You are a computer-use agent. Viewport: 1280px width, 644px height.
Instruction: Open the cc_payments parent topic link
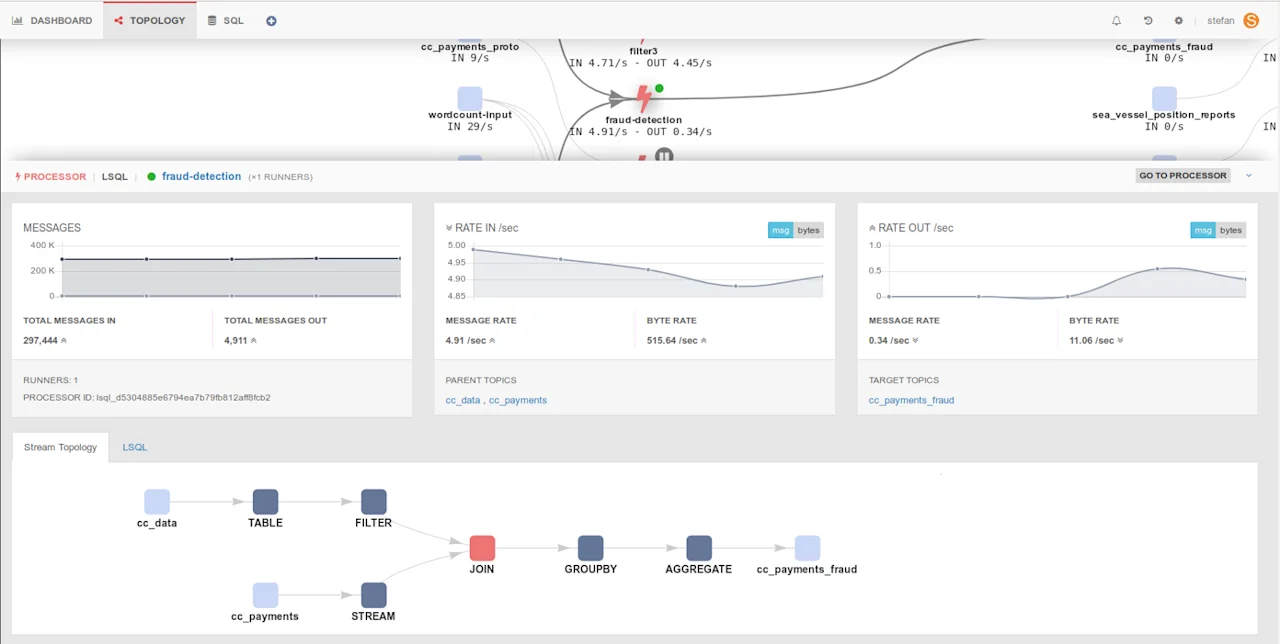click(518, 400)
